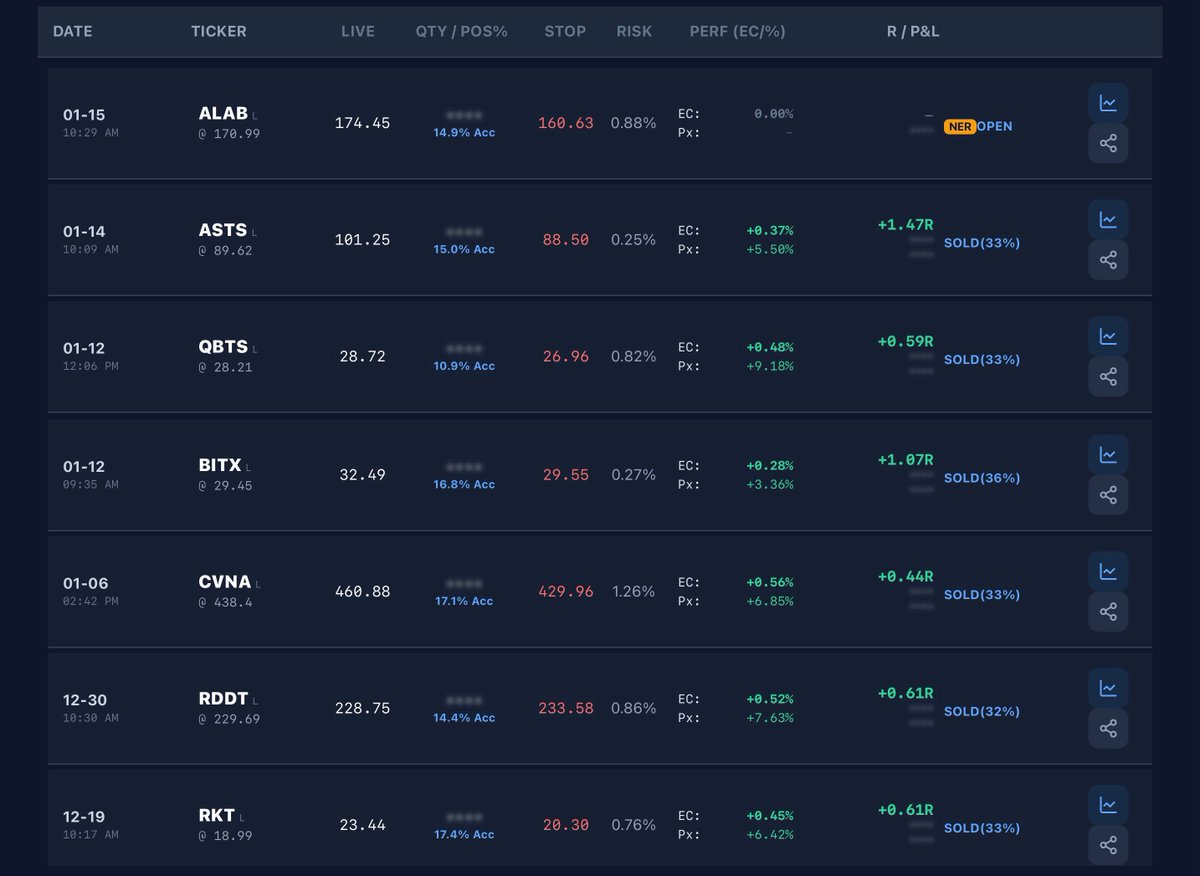Click the R / P&L column header
The width and height of the screenshot is (1200, 876).
pyautogui.click(x=913, y=31)
